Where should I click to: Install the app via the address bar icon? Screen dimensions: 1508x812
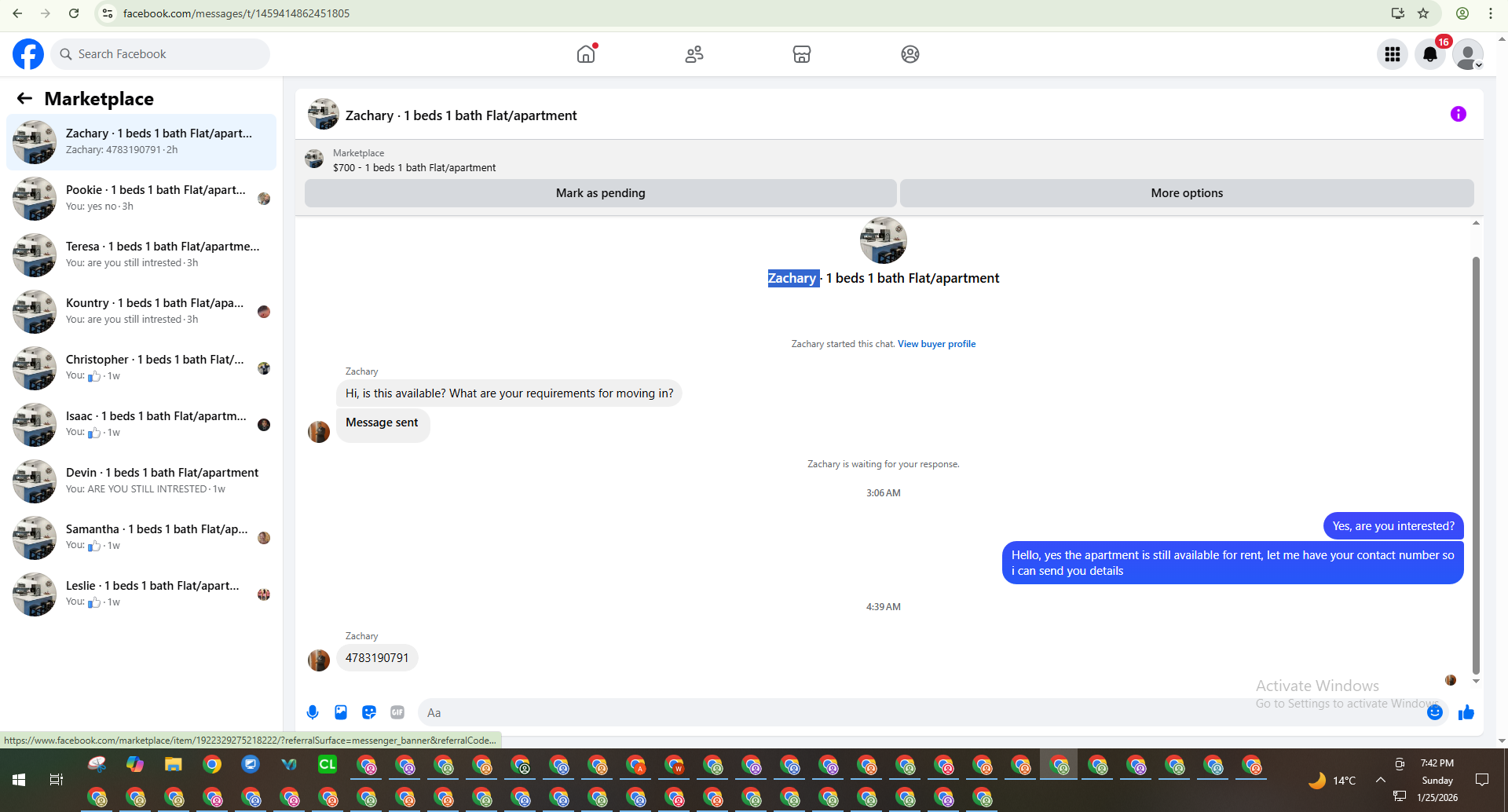click(1398, 13)
